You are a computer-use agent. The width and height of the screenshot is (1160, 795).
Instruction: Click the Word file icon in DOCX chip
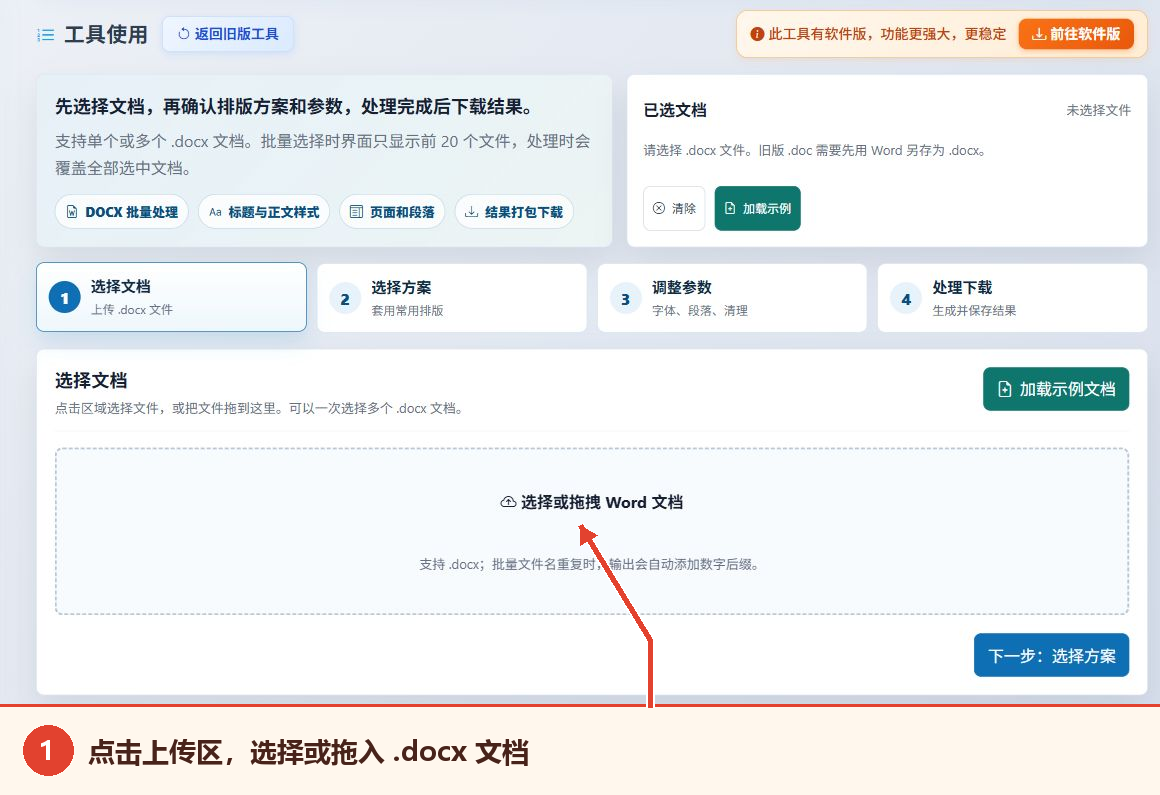point(72,212)
